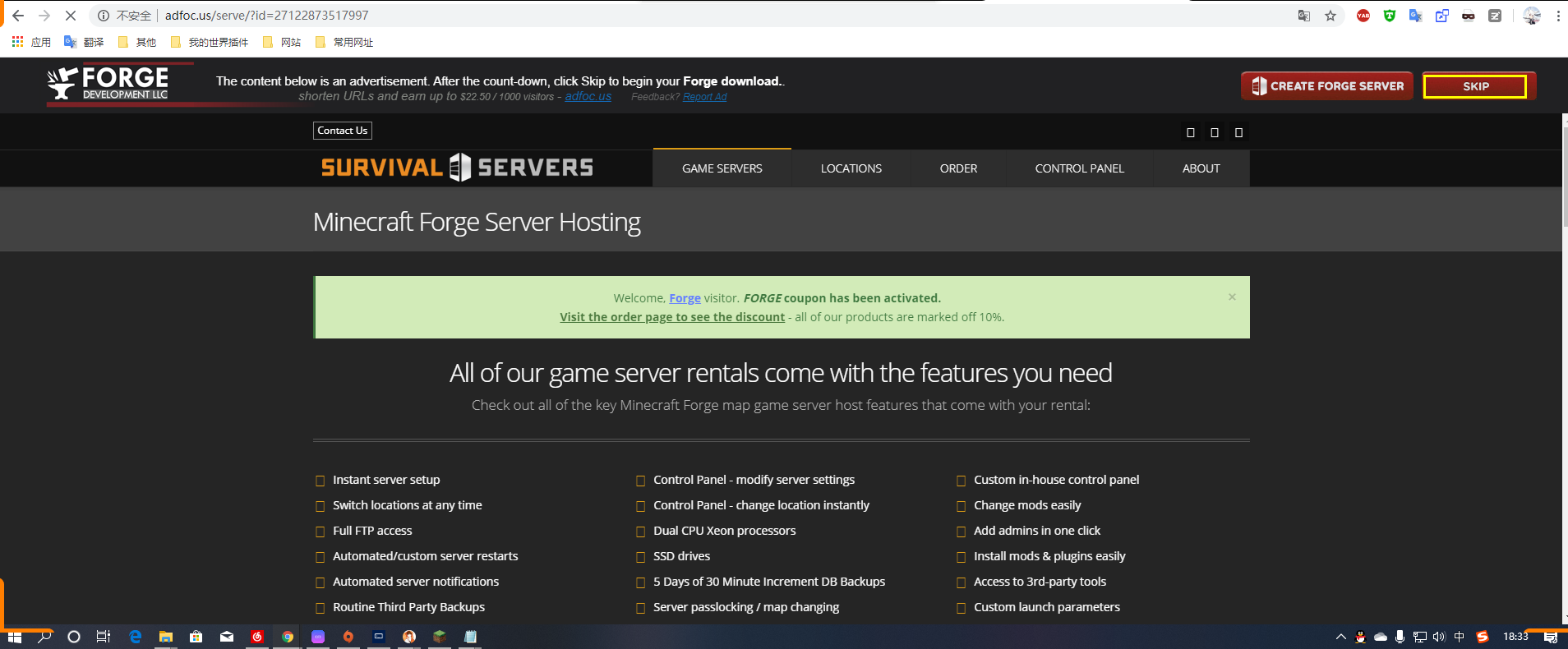Click the Forge Development LLC logo
Screen dimensions: 1568x649
click(x=108, y=83)
